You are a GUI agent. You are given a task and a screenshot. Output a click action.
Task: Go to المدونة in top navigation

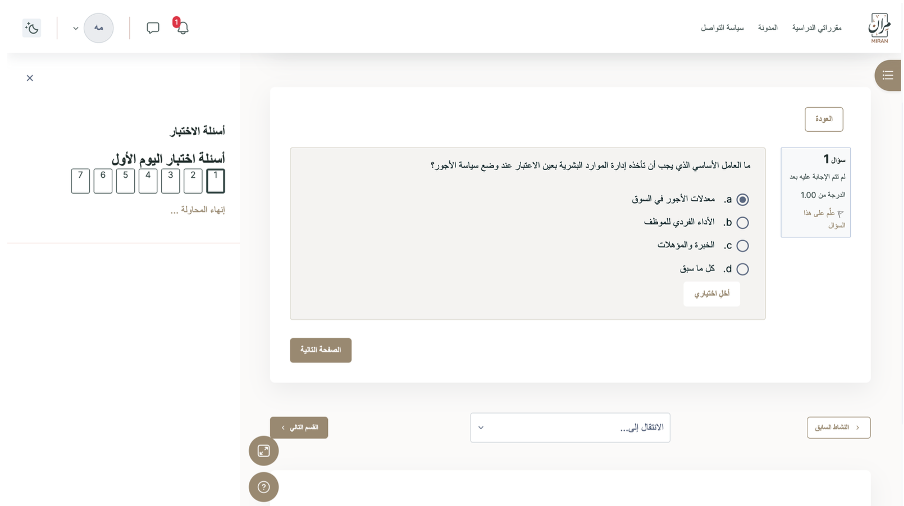pyautogui.click(x=768, y=28)
